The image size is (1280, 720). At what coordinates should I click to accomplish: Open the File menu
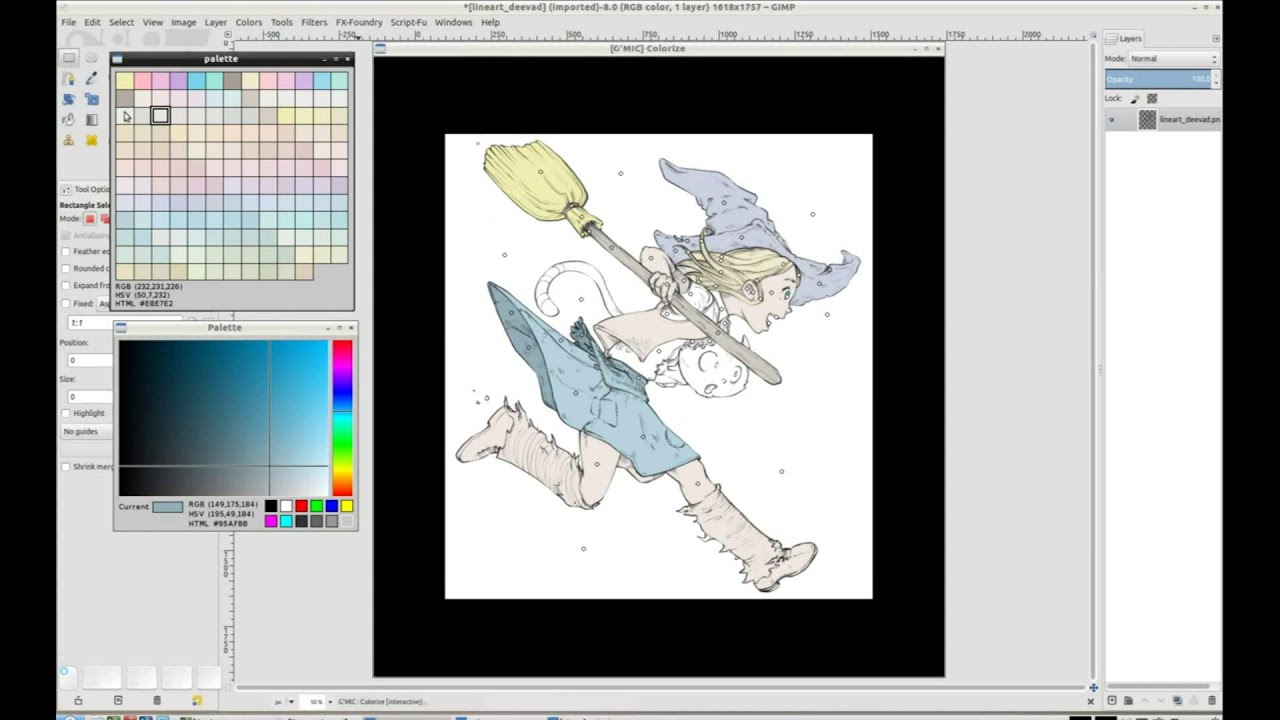click(x=68, y=22)
